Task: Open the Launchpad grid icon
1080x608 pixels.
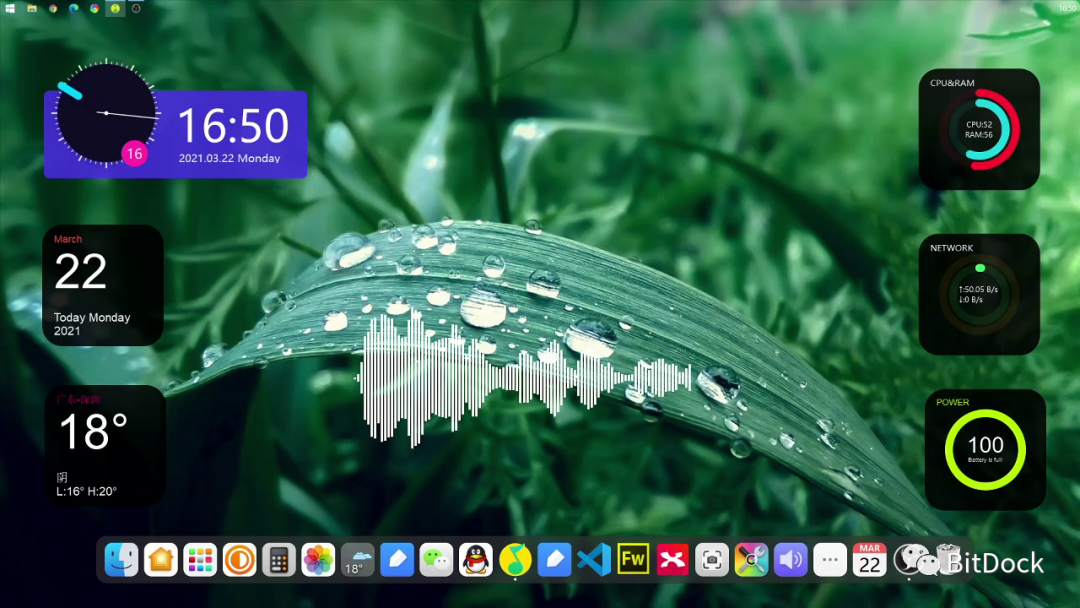Action: 200,560
